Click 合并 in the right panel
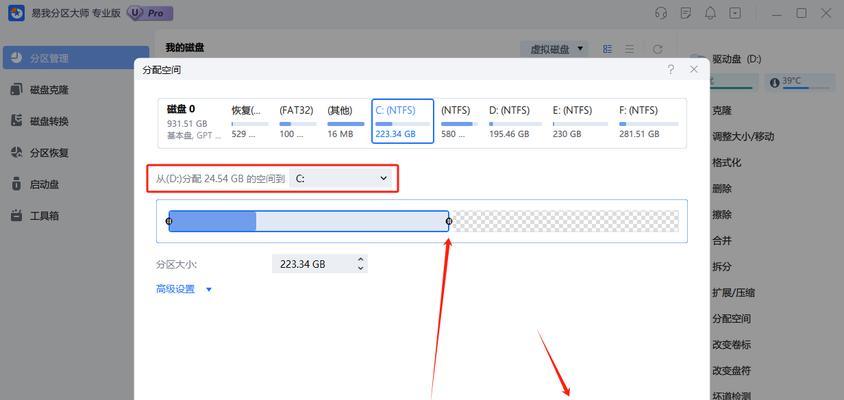This screenshot has width=844, height=400. 722,241
